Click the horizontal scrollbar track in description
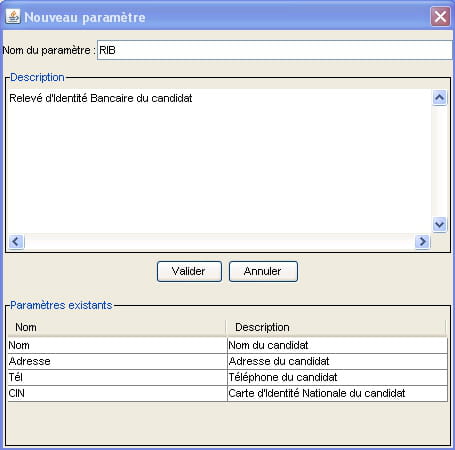 219,241
